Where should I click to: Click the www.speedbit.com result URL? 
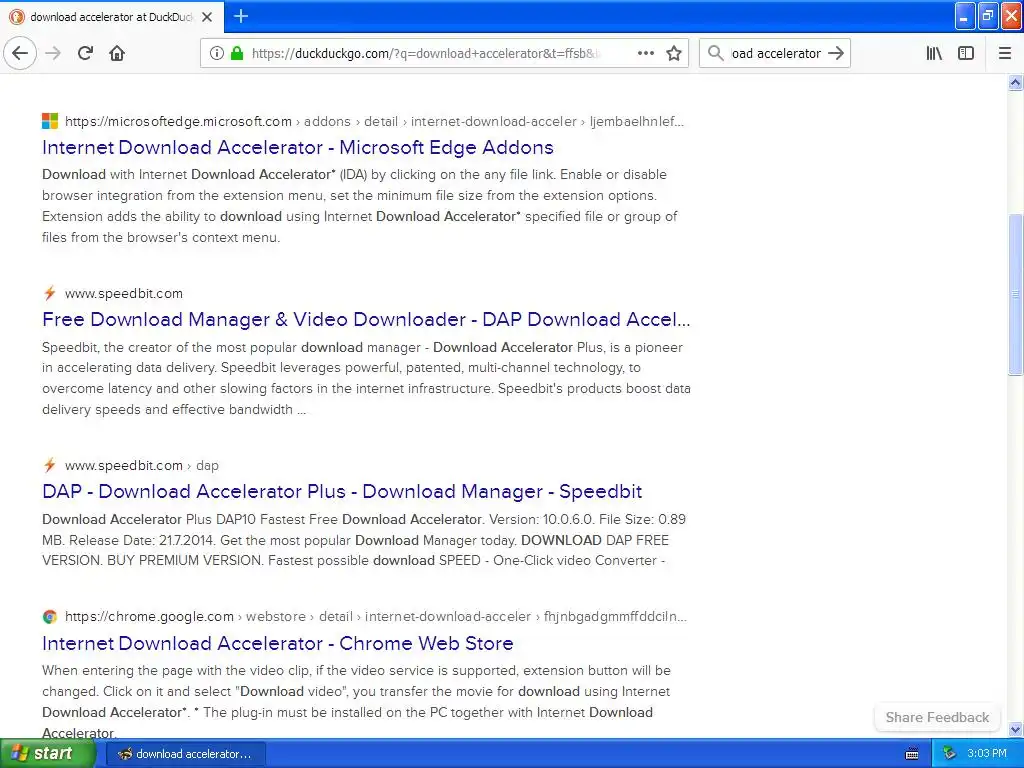[x=123, y=294]
